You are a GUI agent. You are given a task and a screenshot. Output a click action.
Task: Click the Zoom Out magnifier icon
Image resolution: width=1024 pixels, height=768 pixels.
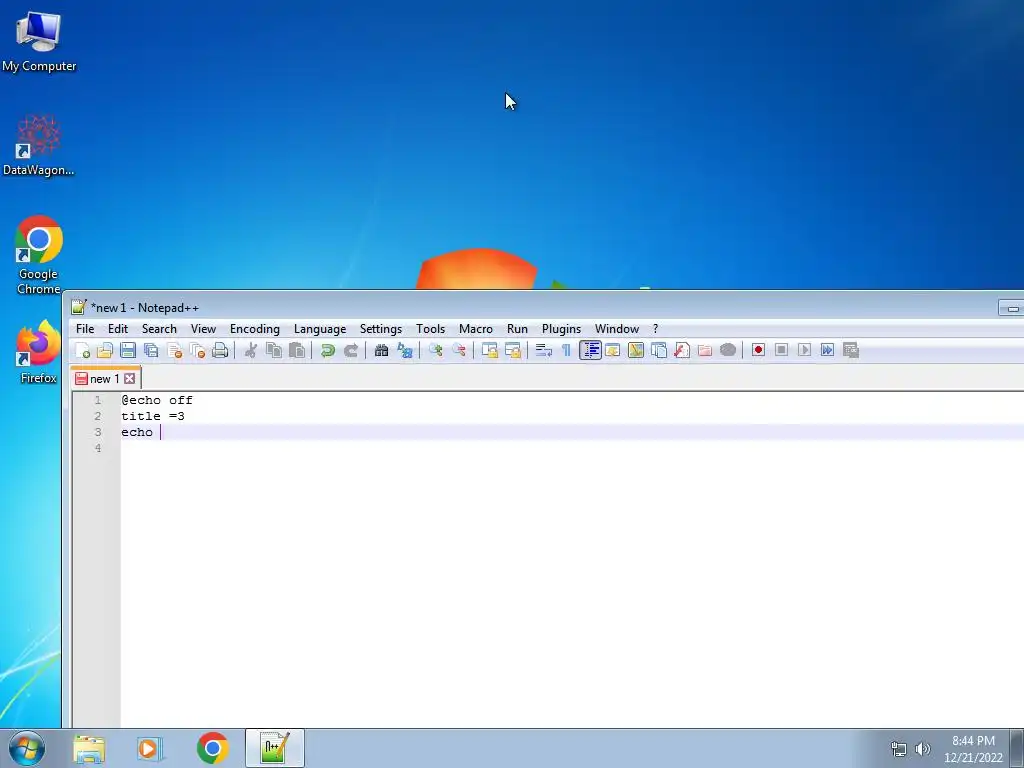(458, 351)
